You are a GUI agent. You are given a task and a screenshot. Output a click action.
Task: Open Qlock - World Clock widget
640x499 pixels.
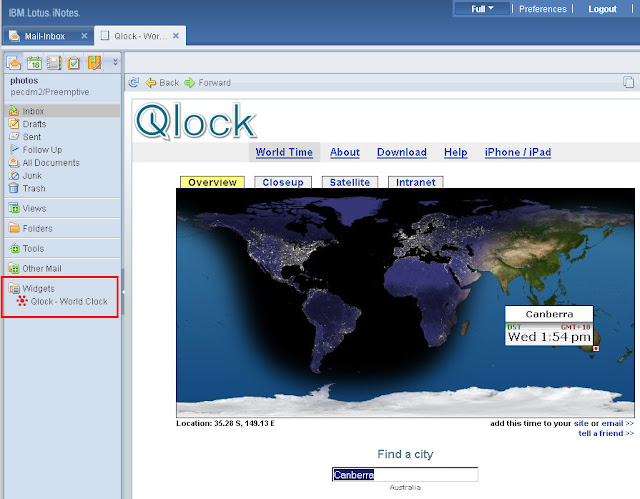click(x=69, y=302)
